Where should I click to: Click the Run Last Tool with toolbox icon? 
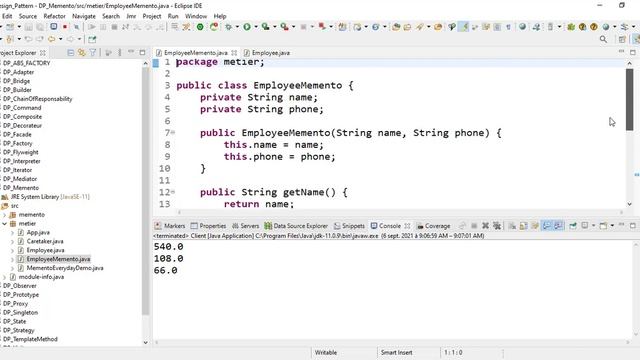284,27
